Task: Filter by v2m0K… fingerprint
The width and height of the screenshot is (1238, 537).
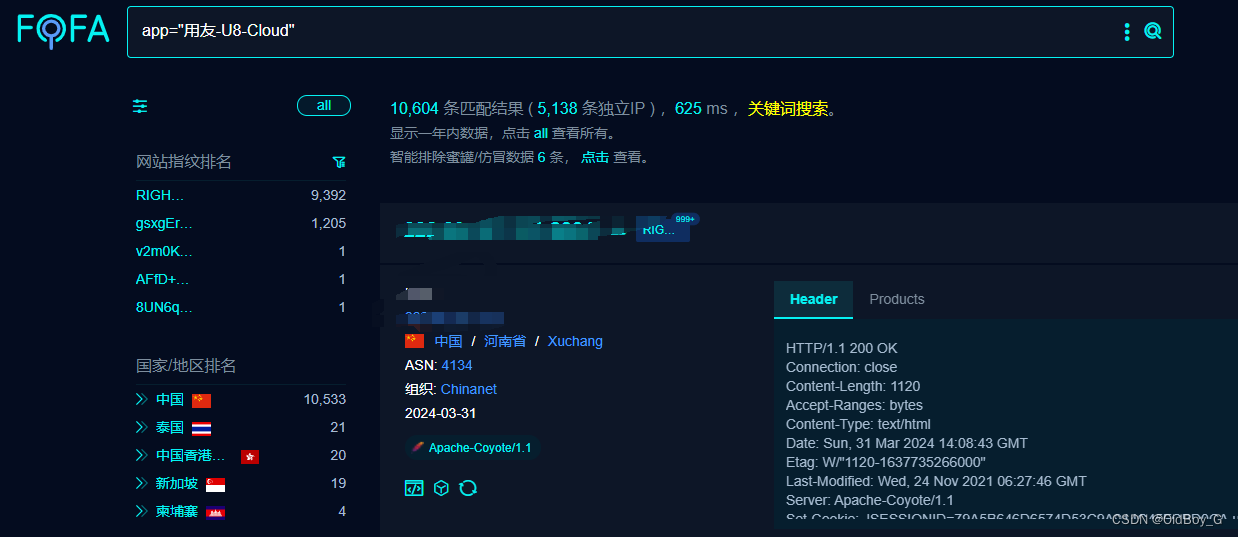Action: 163,251
